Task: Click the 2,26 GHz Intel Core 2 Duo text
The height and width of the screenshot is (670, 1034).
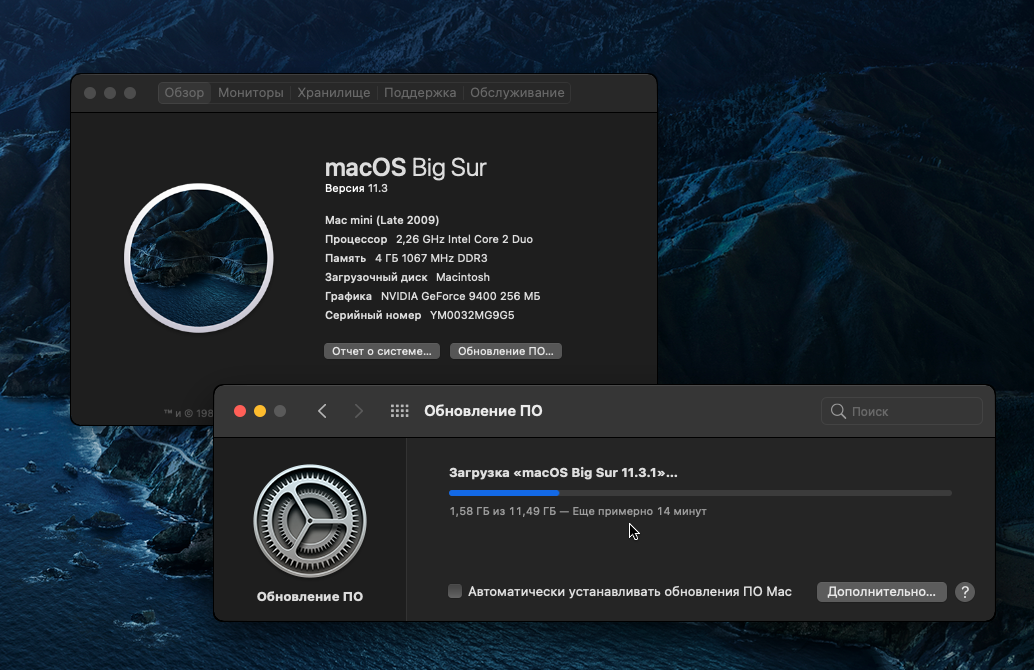Action: tap(464, 239)
